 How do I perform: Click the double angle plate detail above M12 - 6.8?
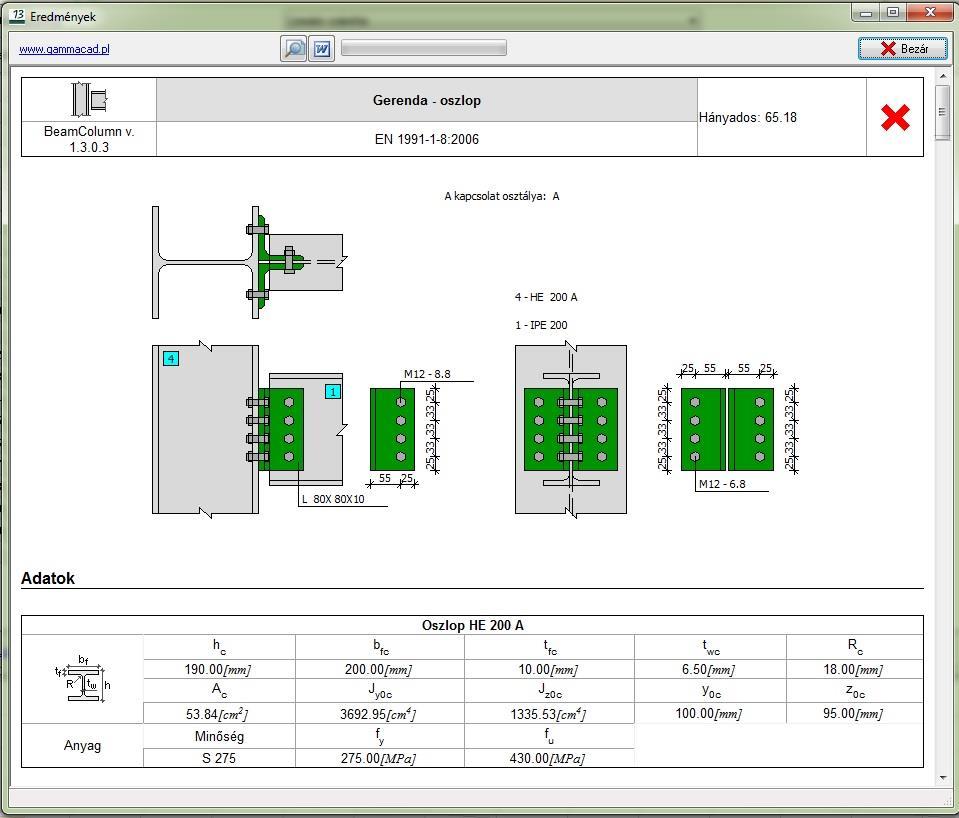pyautogui.click(x=727, y=429)
